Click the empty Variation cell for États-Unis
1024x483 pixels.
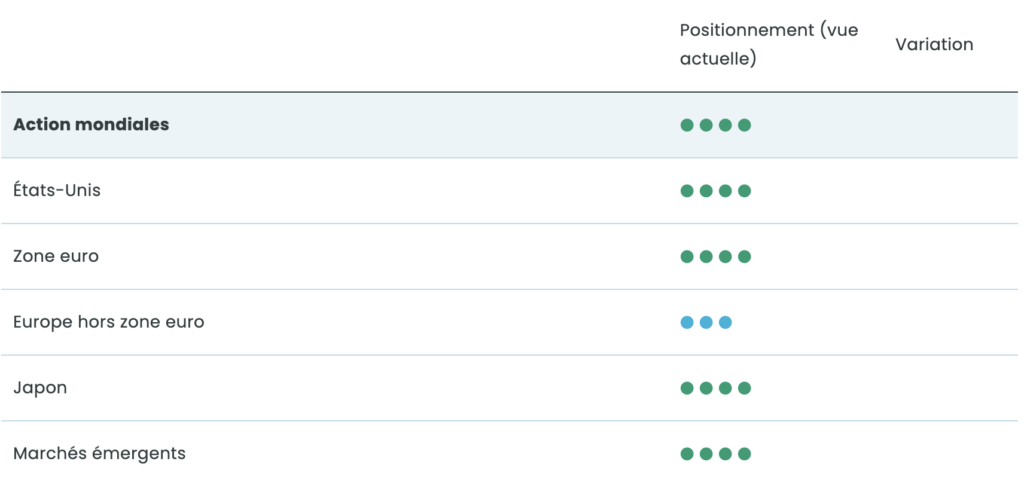pyautogui.click(x=934, y=191)
